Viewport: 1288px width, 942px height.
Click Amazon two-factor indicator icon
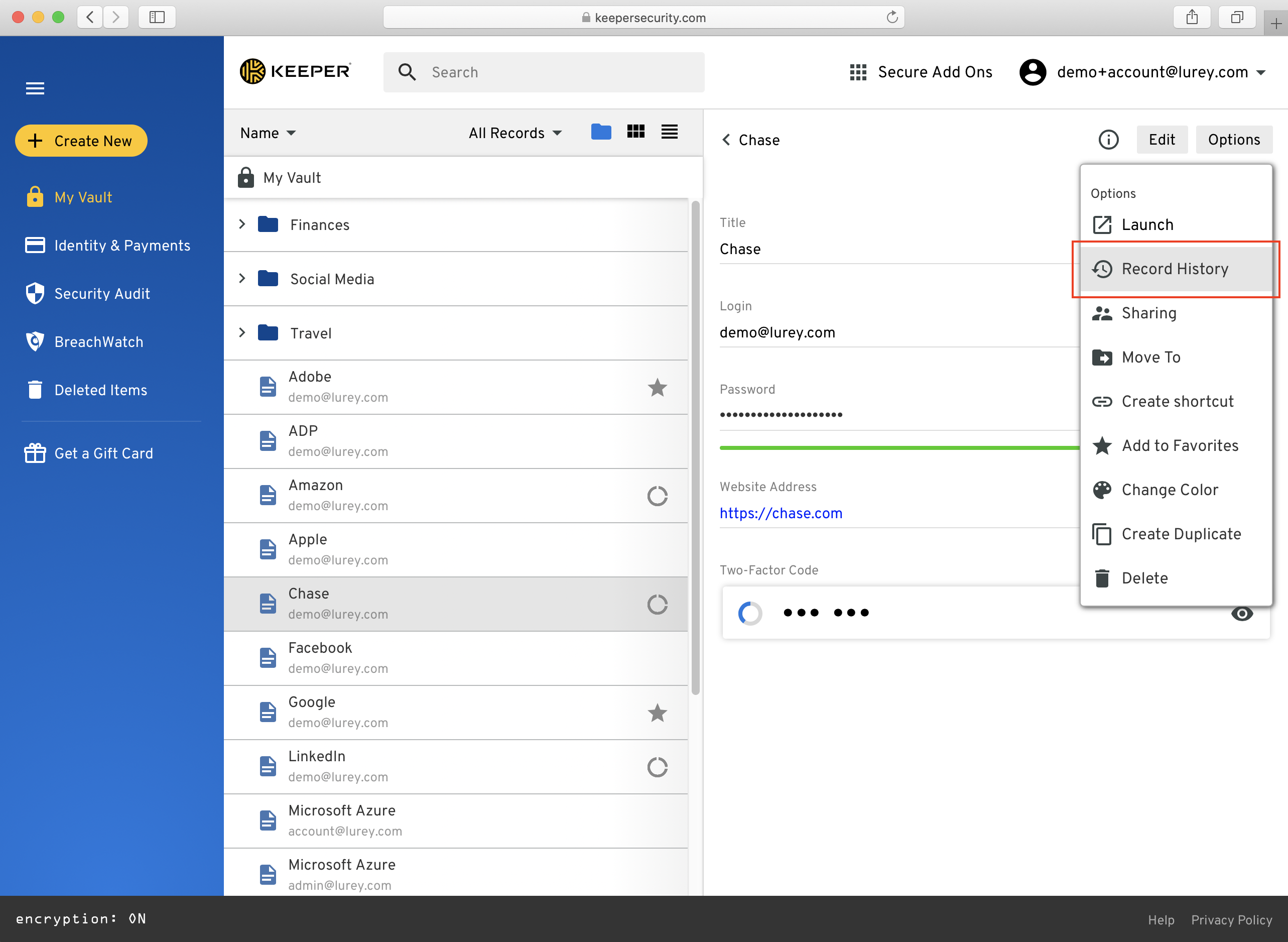point(657,496)
